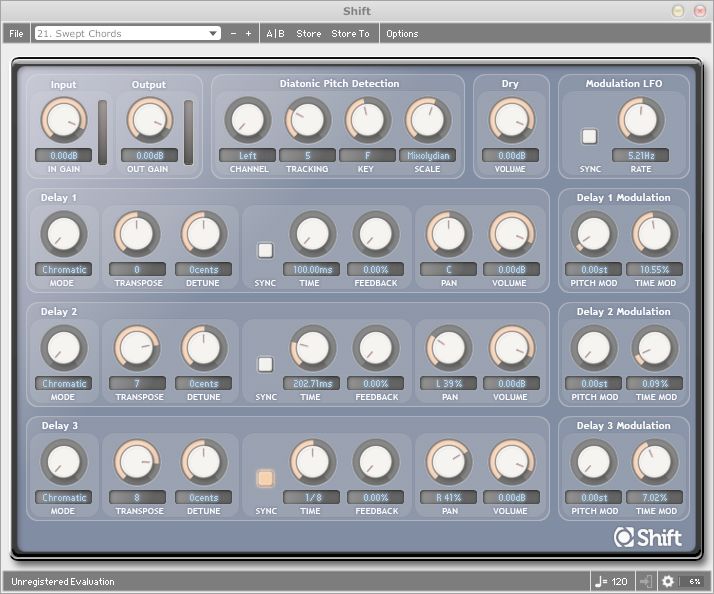This screenshot has width=714, height=594.
Task: Click the input level meter
Action: 102,132
